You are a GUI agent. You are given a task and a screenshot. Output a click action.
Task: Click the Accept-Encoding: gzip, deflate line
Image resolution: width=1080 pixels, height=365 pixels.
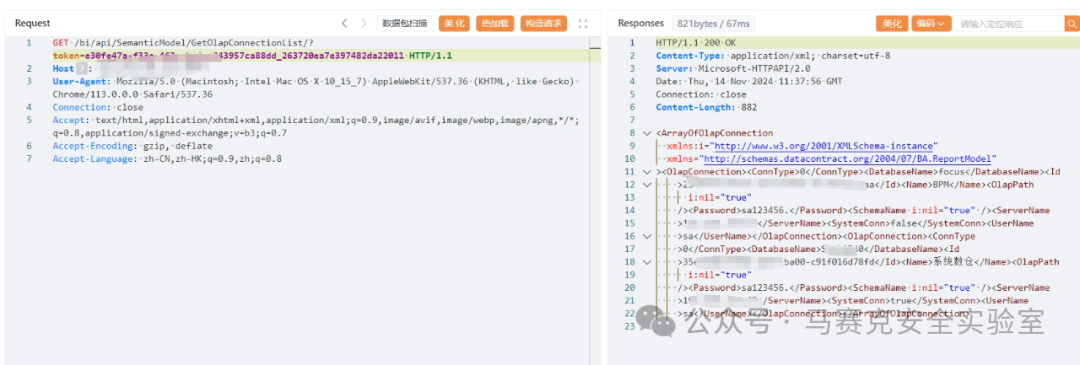click(x=132, y=146)
